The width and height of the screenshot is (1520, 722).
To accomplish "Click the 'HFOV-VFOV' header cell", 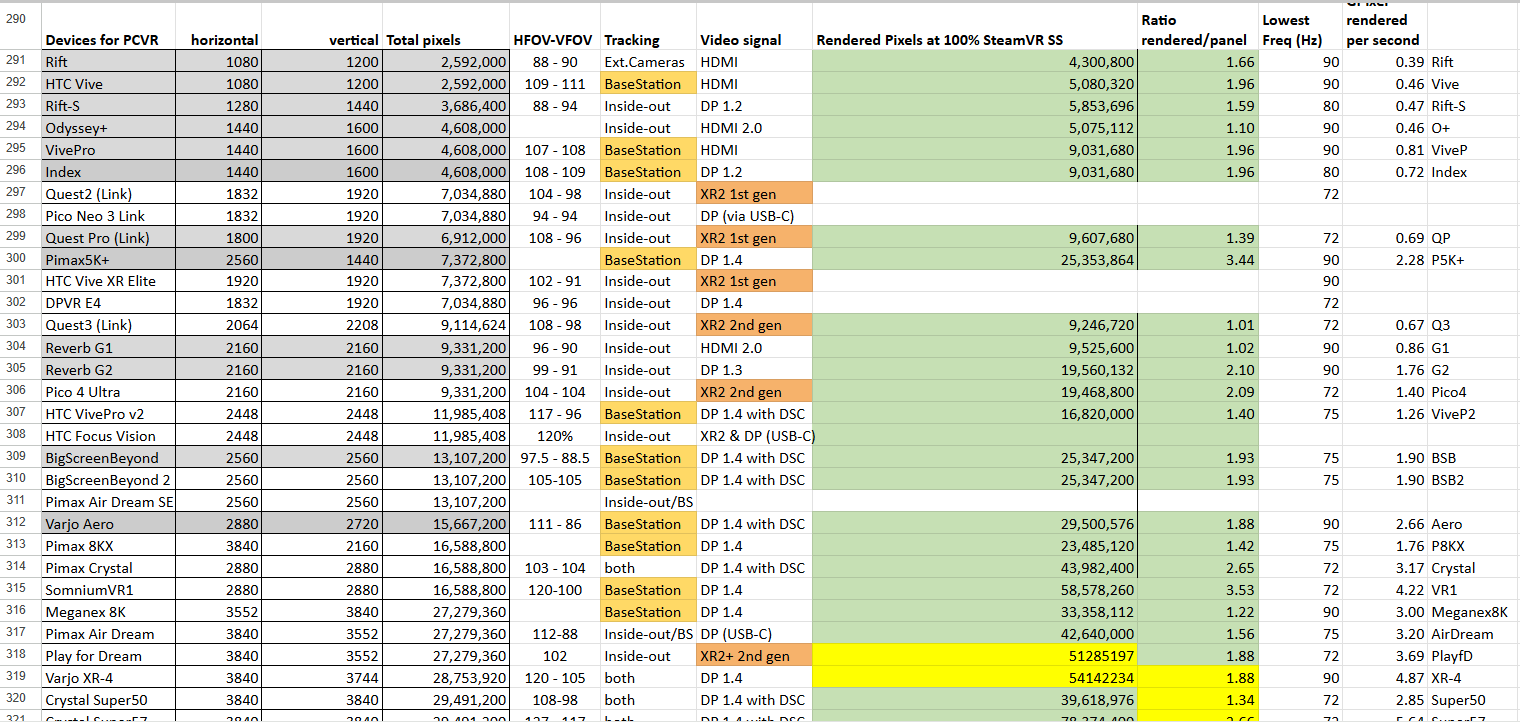I will coord(552,40).
